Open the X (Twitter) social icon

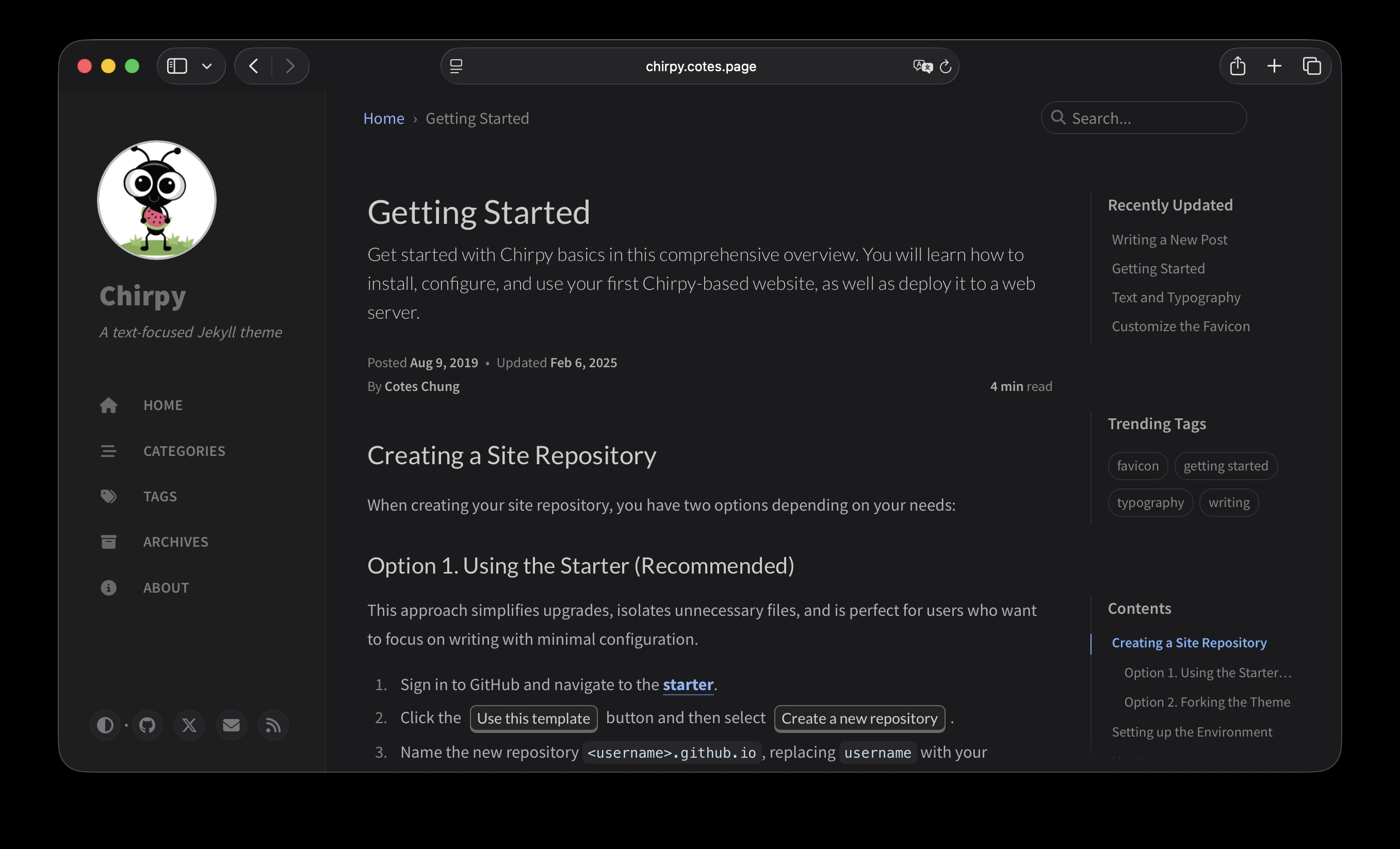(189, 725)
